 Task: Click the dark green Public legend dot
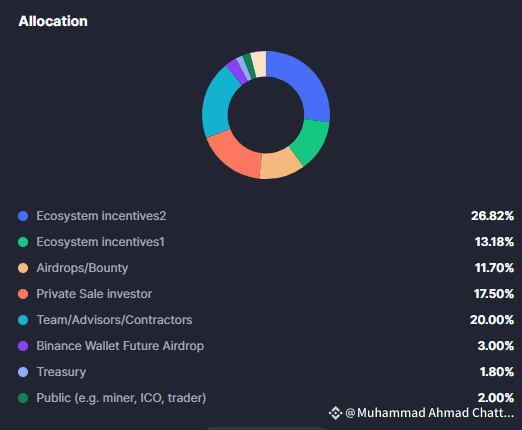23,398
